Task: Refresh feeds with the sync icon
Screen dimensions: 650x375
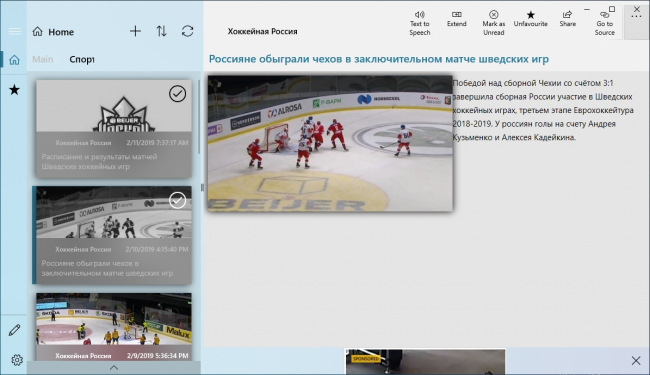Action: pos(187,31)
